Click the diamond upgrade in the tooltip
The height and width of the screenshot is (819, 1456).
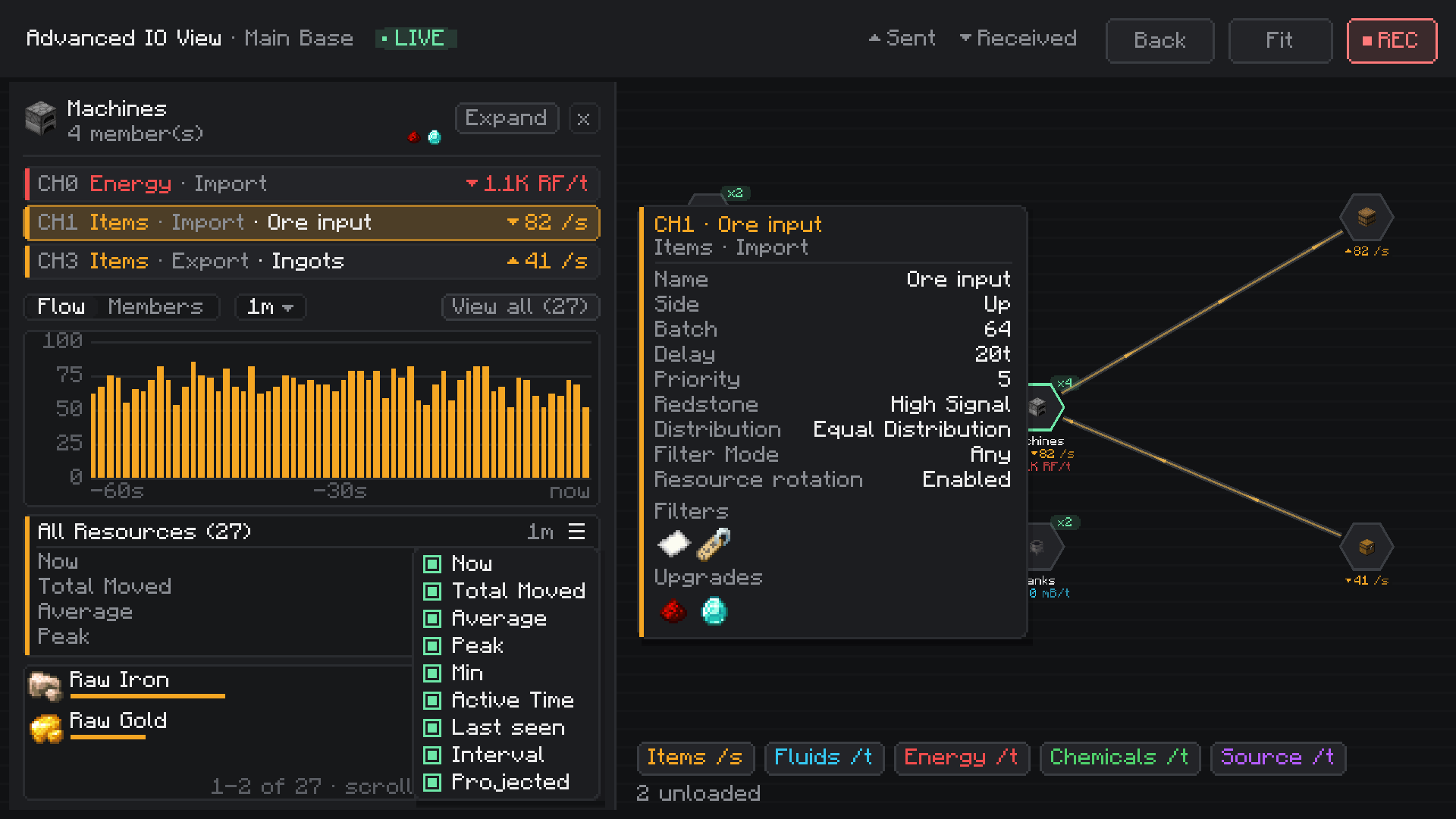point(714,610)
